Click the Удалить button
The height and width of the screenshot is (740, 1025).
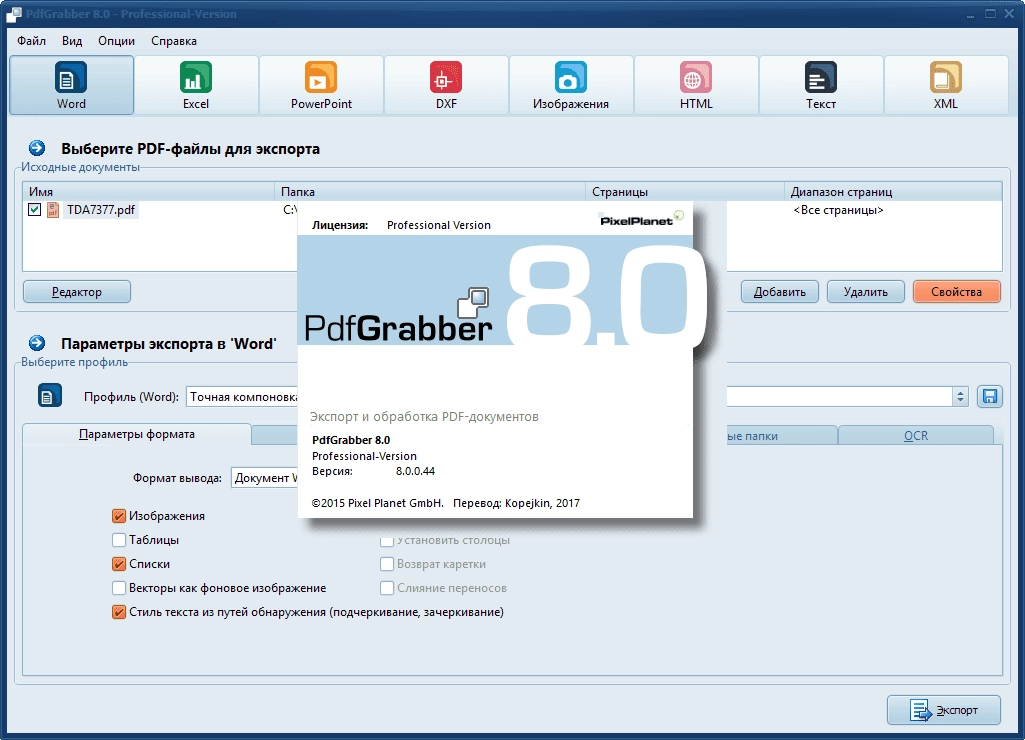point(865,292)
